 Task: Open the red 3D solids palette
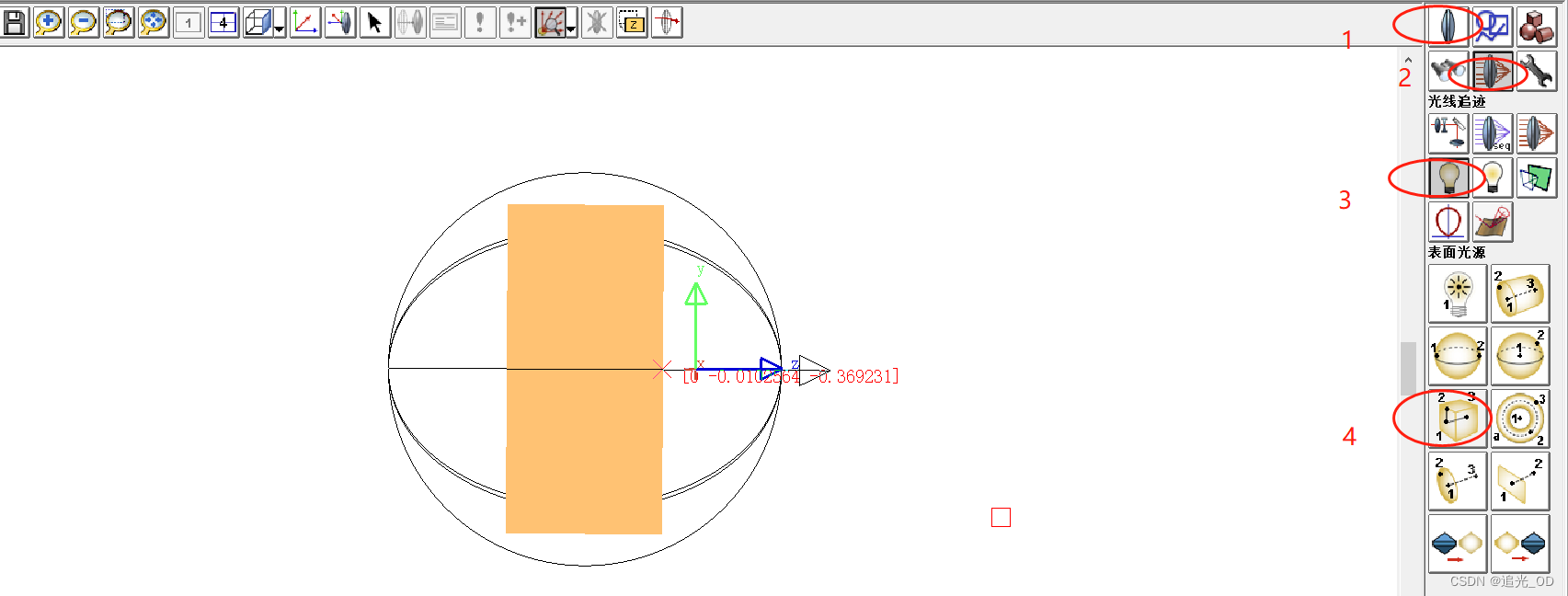tap(1537, 26)
